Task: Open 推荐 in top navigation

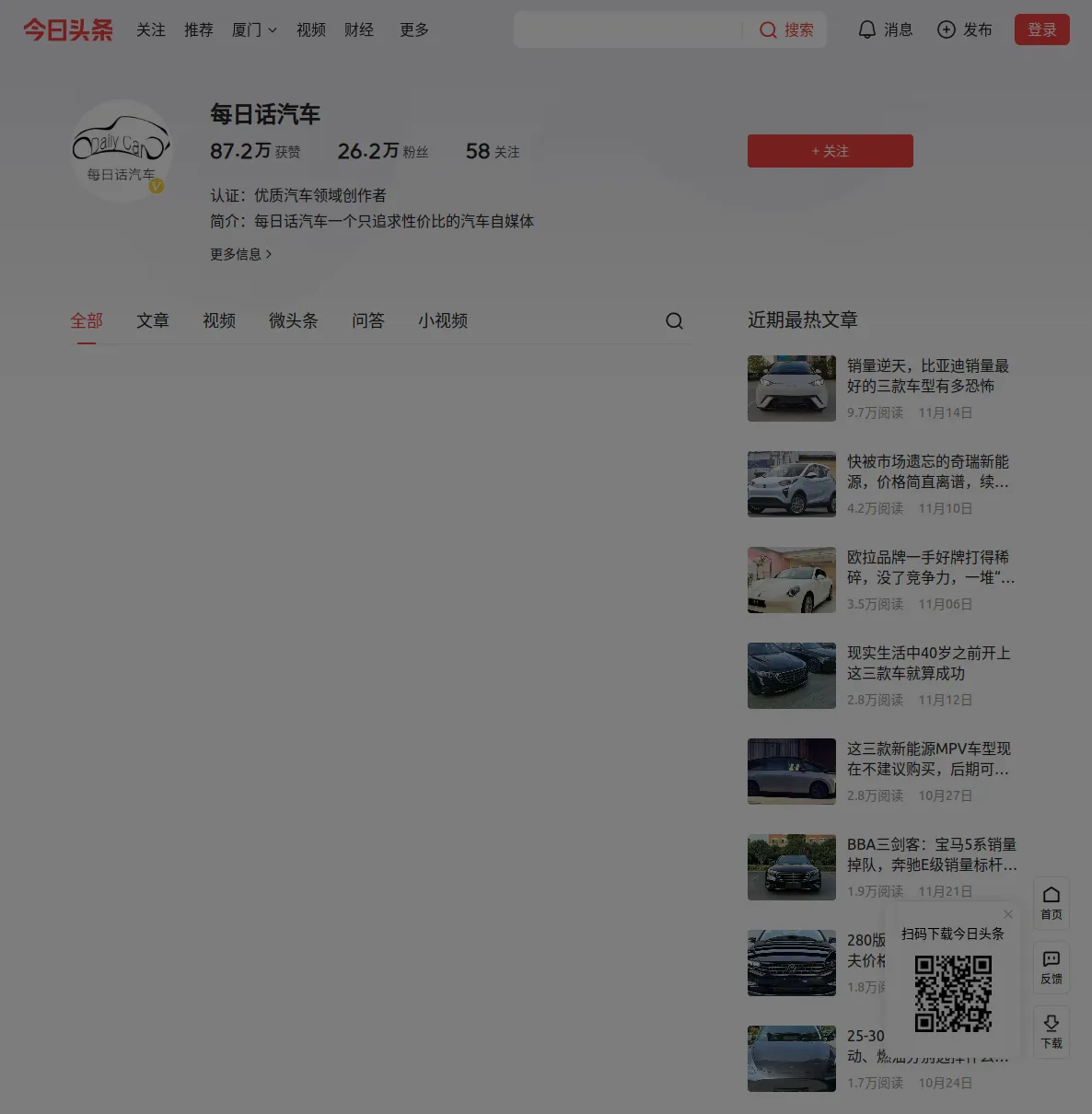Action: pyautogui.click(x=199, y=30)
